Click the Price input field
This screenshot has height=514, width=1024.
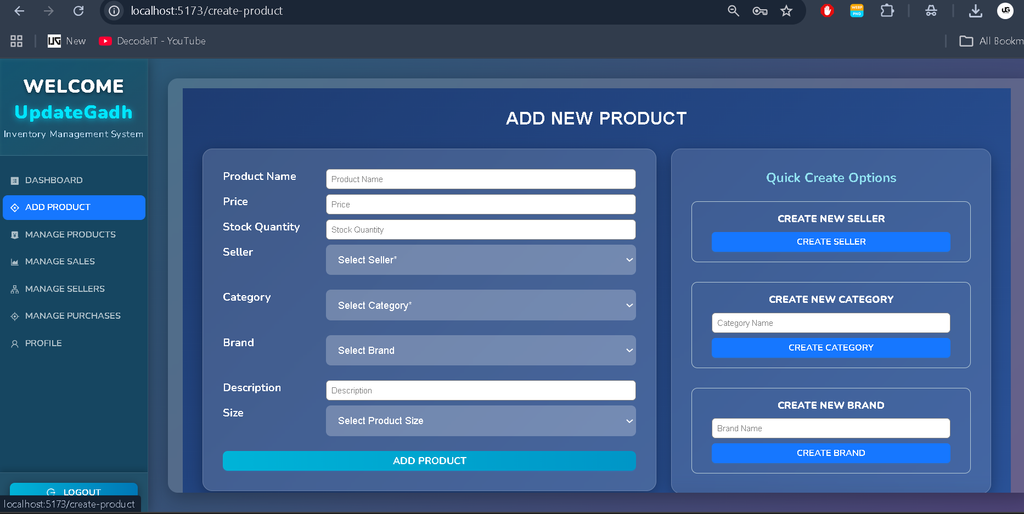click(x=481, y=204)
